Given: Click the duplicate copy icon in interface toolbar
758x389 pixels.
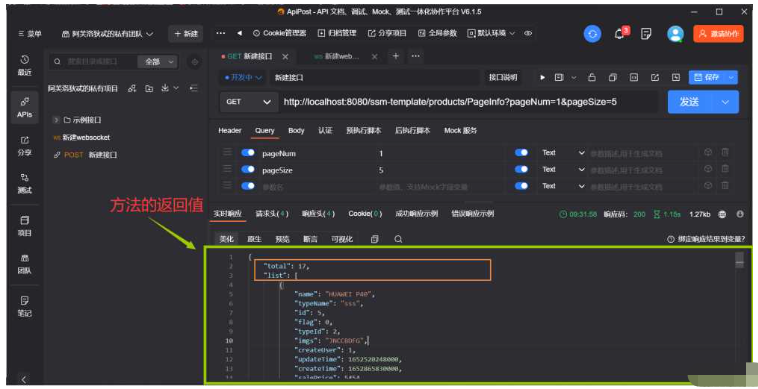Looking at the screenshot, I should pos(612,77).
